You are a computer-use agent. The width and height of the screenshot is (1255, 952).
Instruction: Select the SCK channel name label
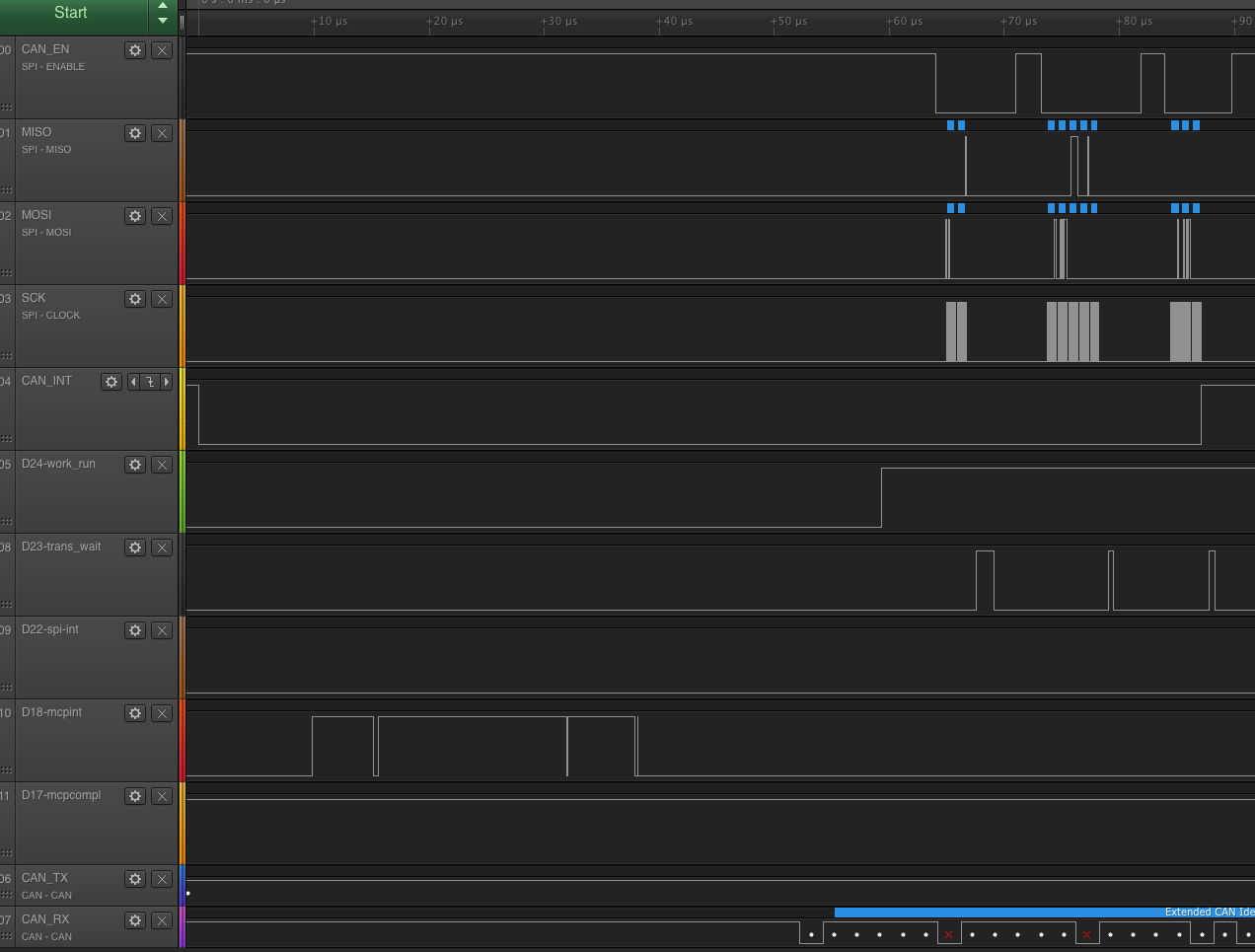click(34, 298)
